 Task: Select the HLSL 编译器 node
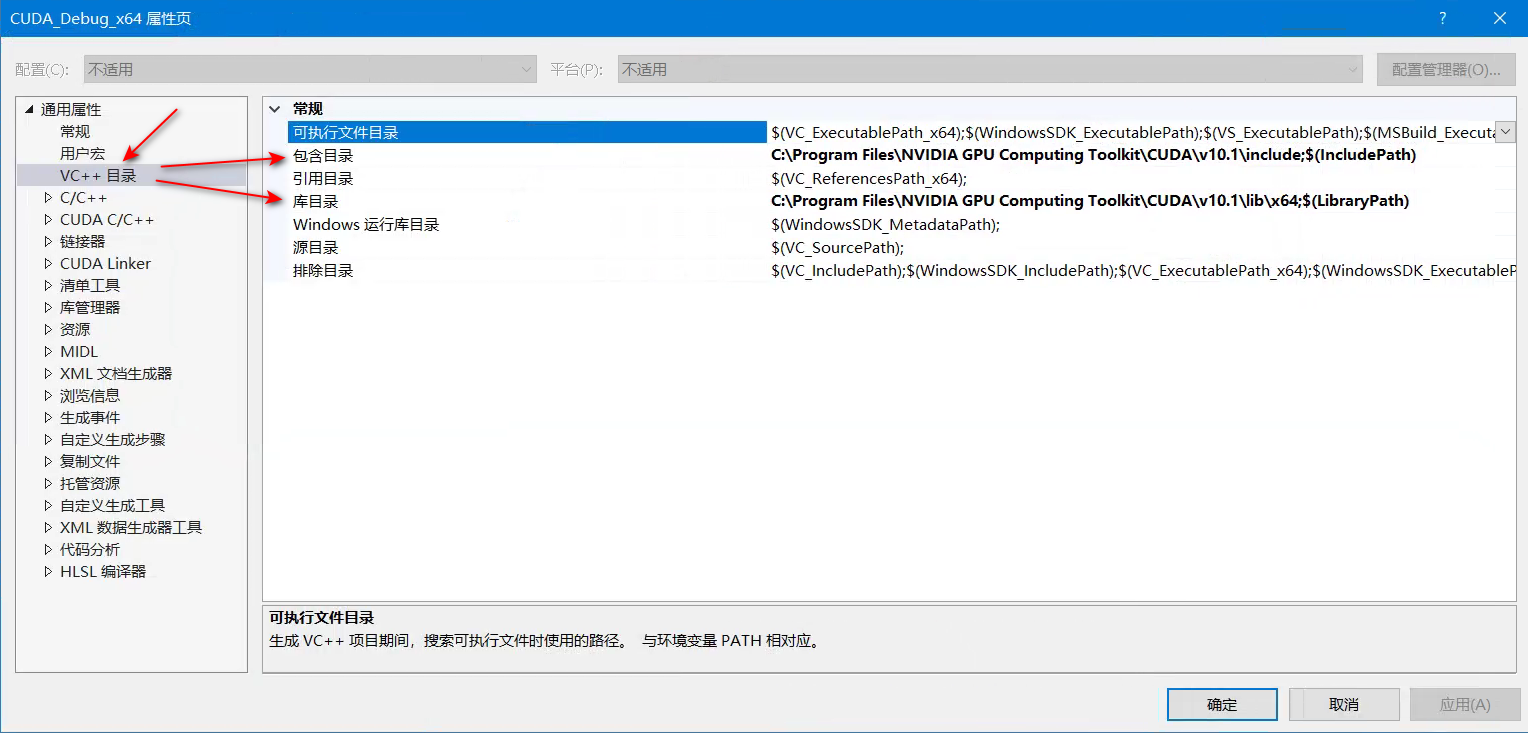(101, 570)
